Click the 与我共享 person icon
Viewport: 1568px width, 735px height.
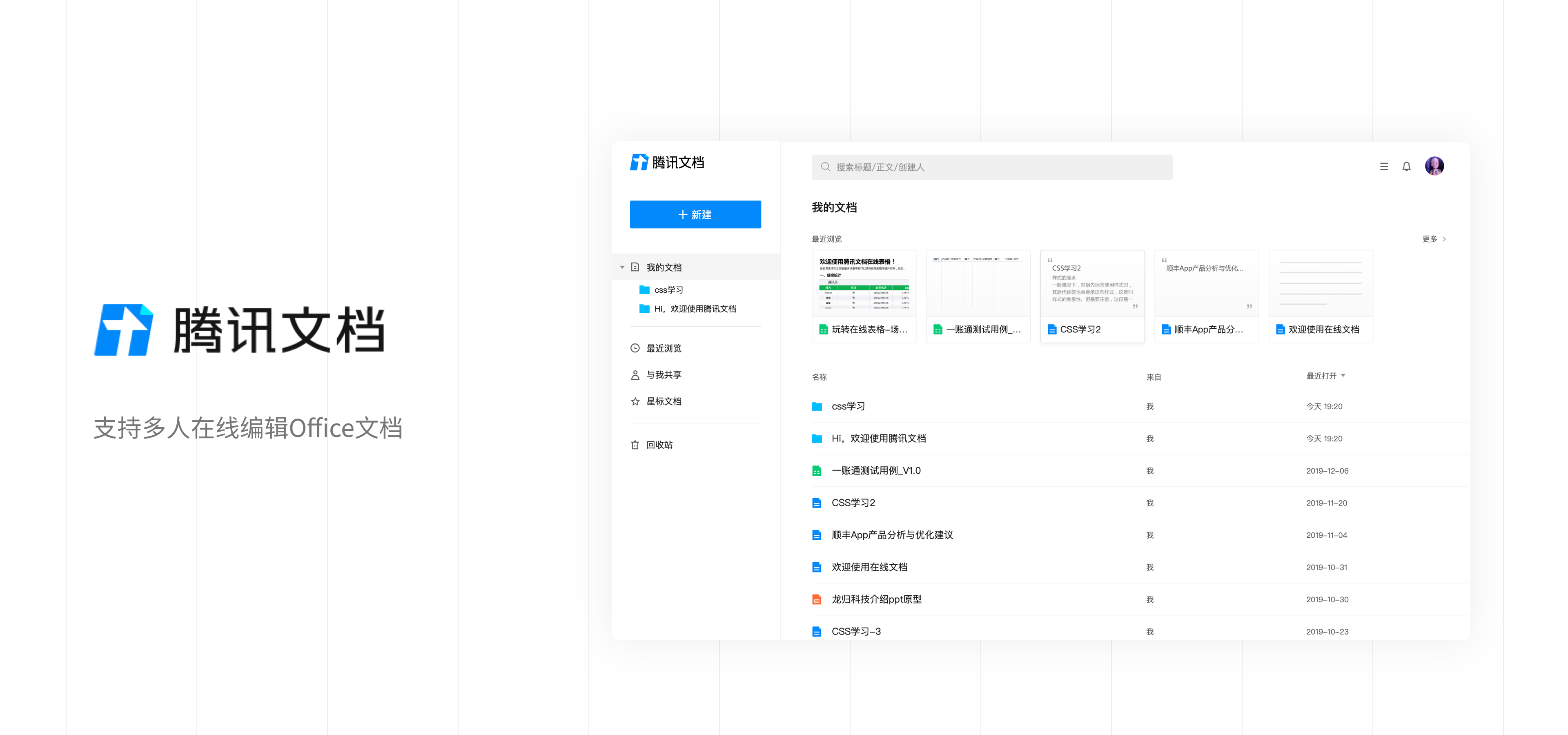pos(635,375)
